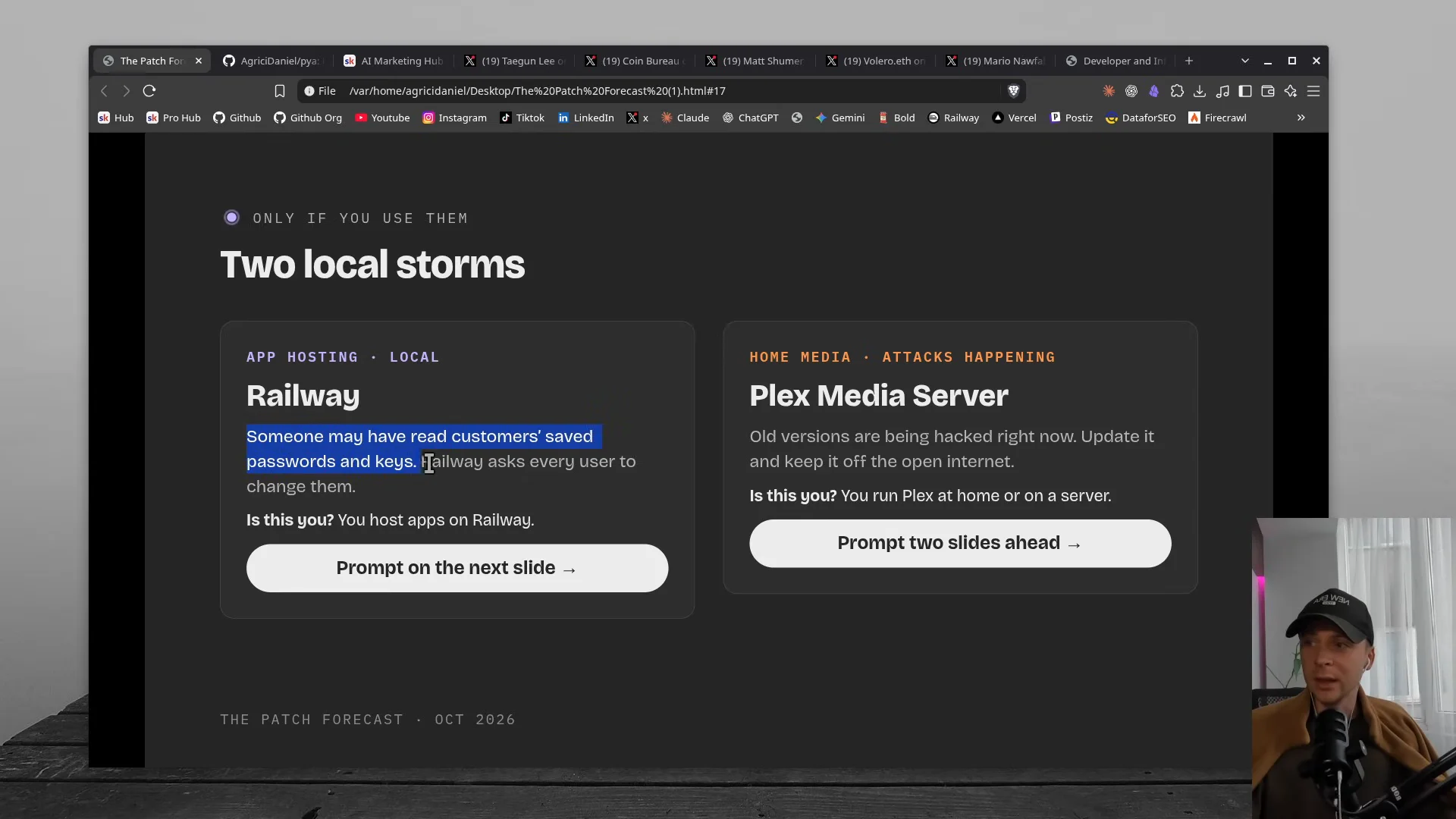This screenshot has height=819, width=1456.
Task: Open the Instagram bookmark
Action: point(455,118)
